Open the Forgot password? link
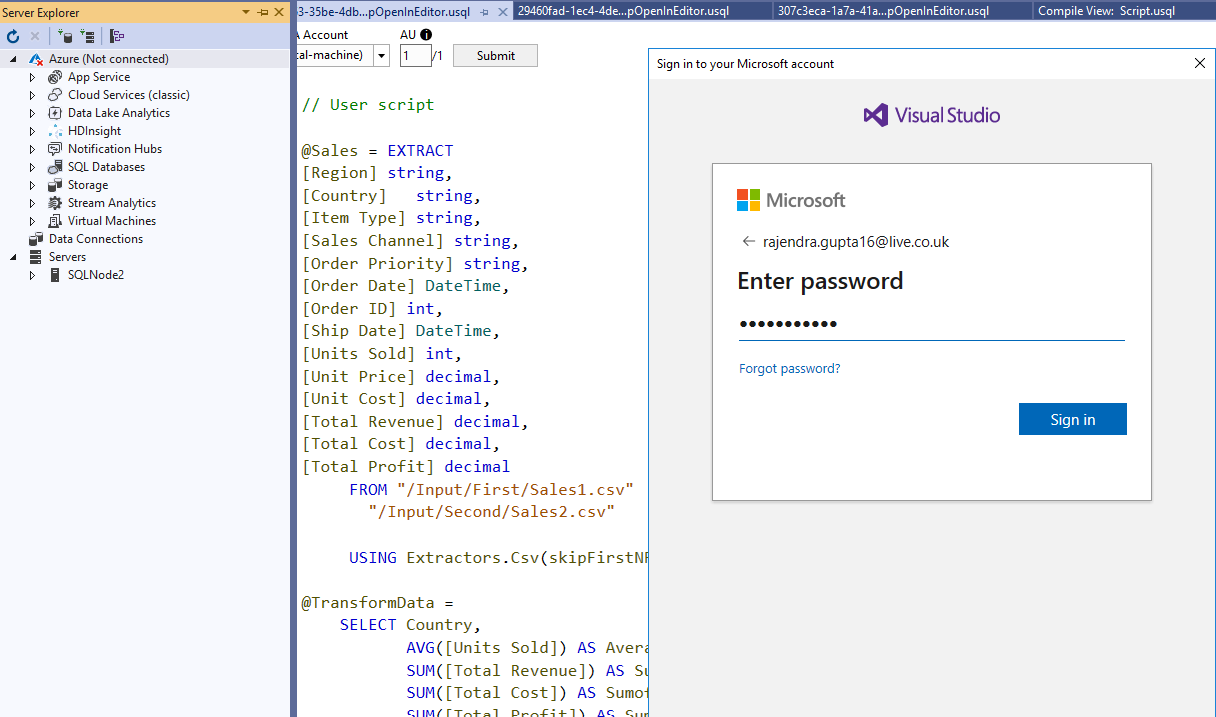The height and width of the screenshot is (717, 1216). click(x=789, y=369)
